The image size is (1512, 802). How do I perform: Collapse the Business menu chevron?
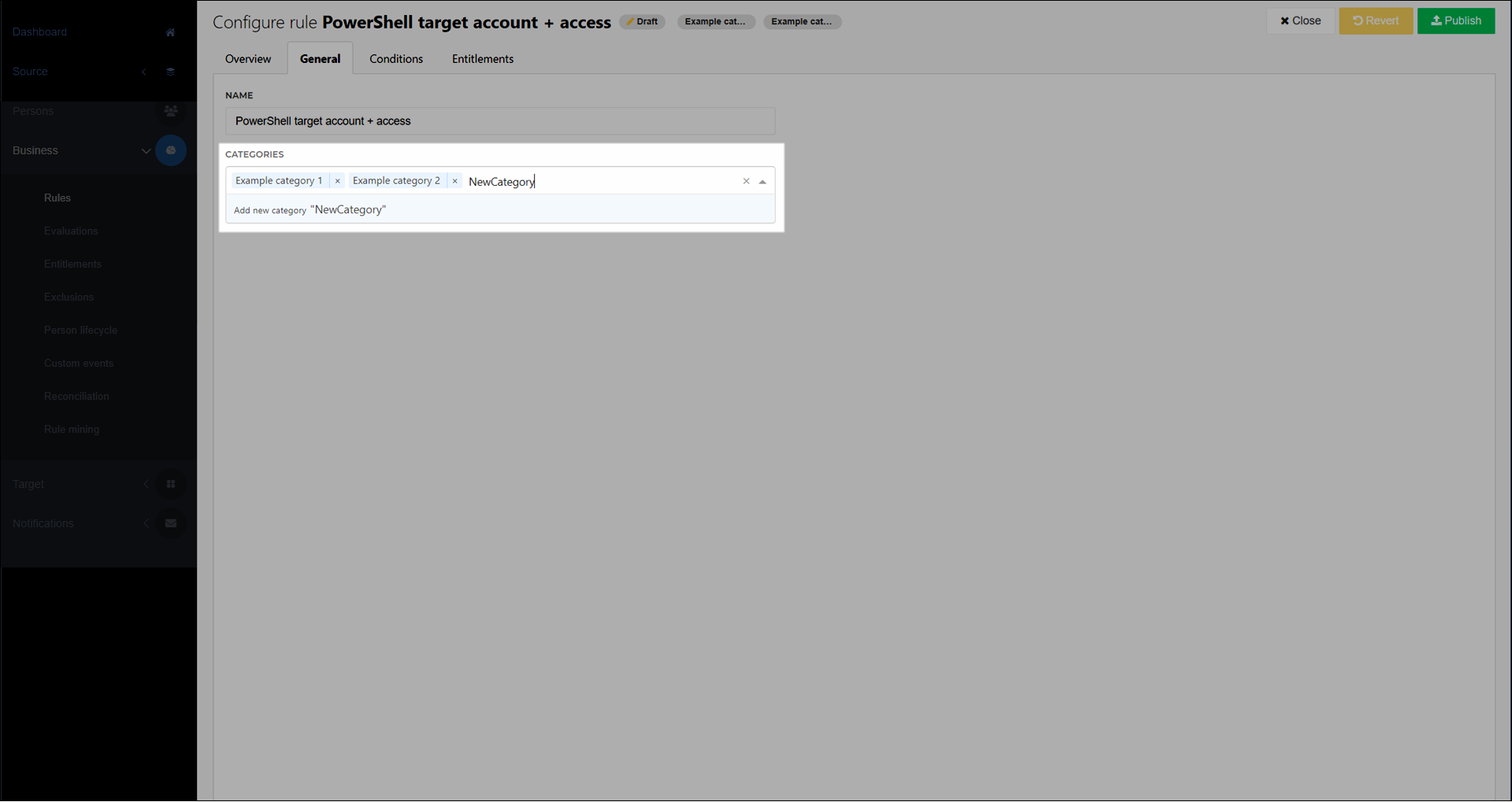pos(146,150)
